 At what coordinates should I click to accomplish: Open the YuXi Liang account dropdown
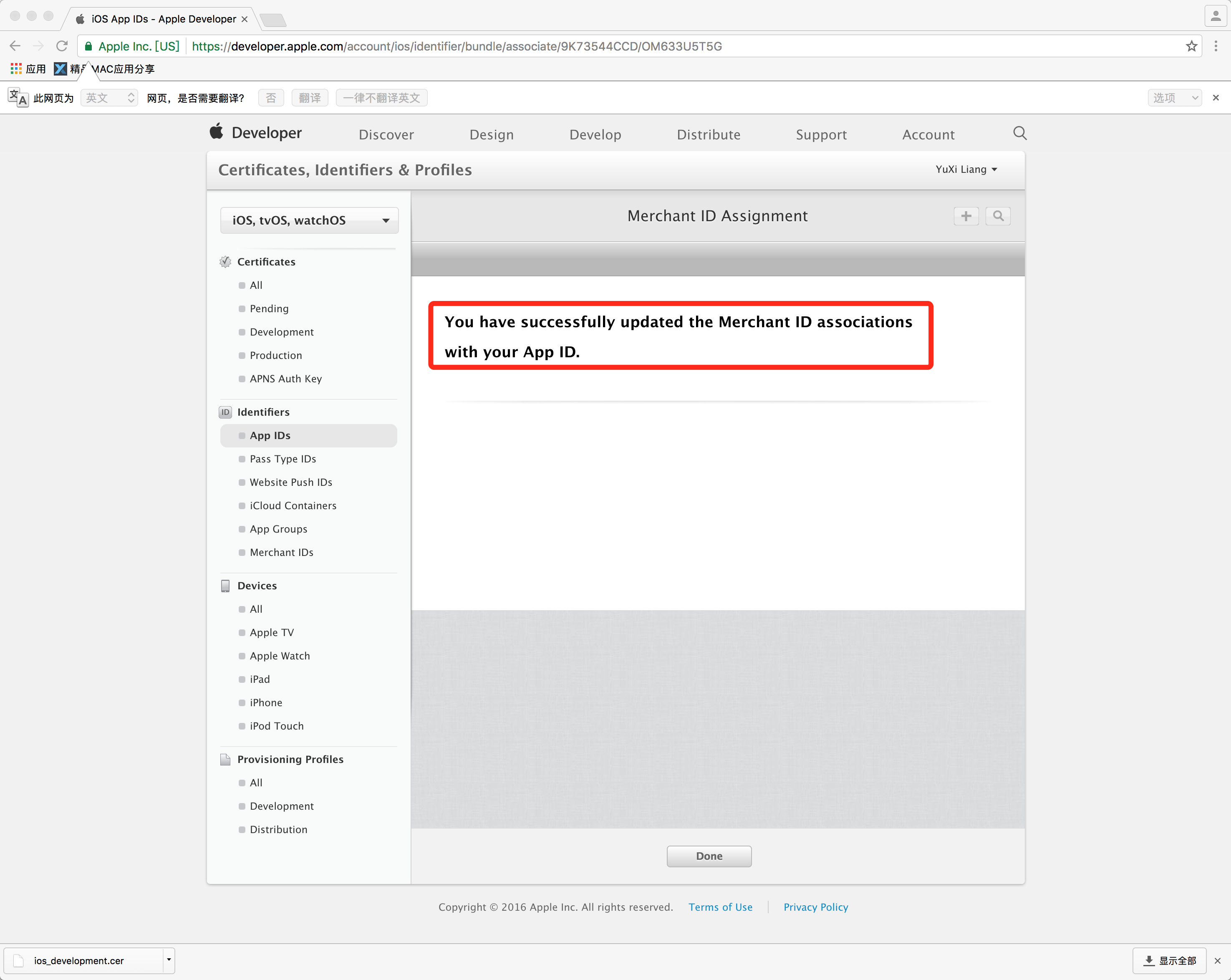click(966, 169)
